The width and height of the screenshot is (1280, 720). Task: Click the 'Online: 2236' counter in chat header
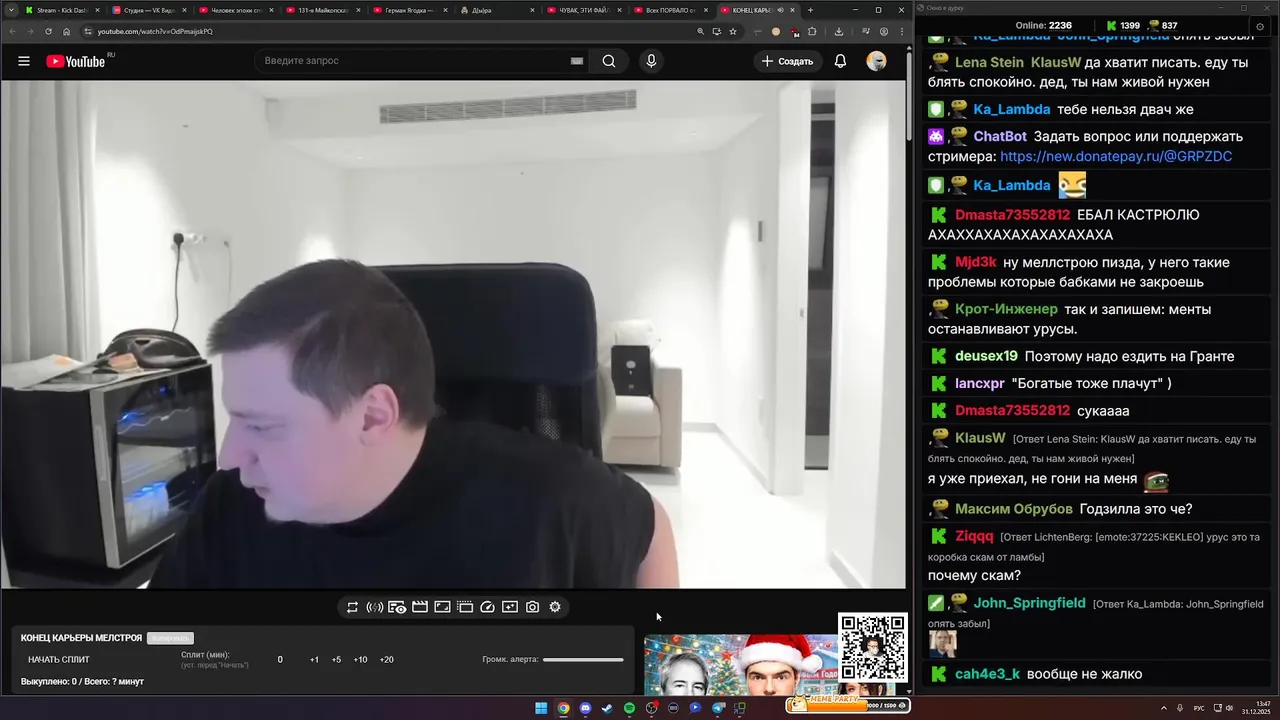1043,25
